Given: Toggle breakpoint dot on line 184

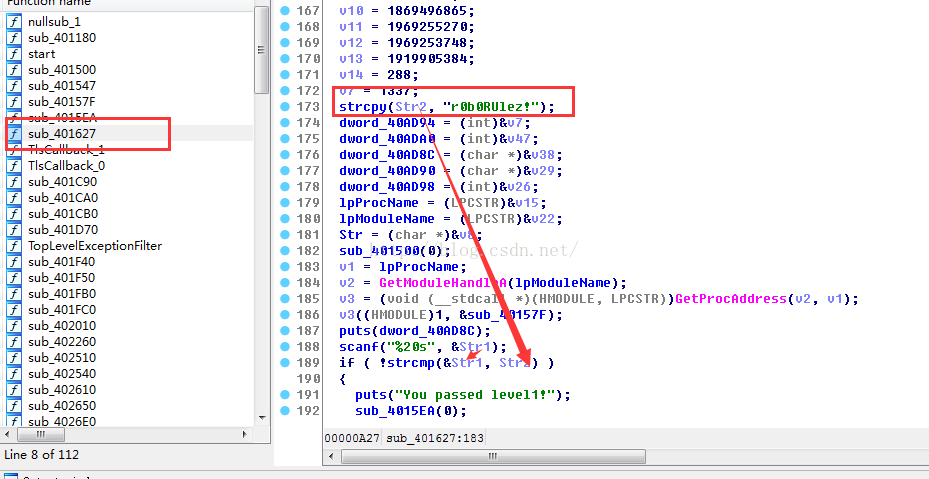Looking at the screenshot, I should click(x=285, y=283).
